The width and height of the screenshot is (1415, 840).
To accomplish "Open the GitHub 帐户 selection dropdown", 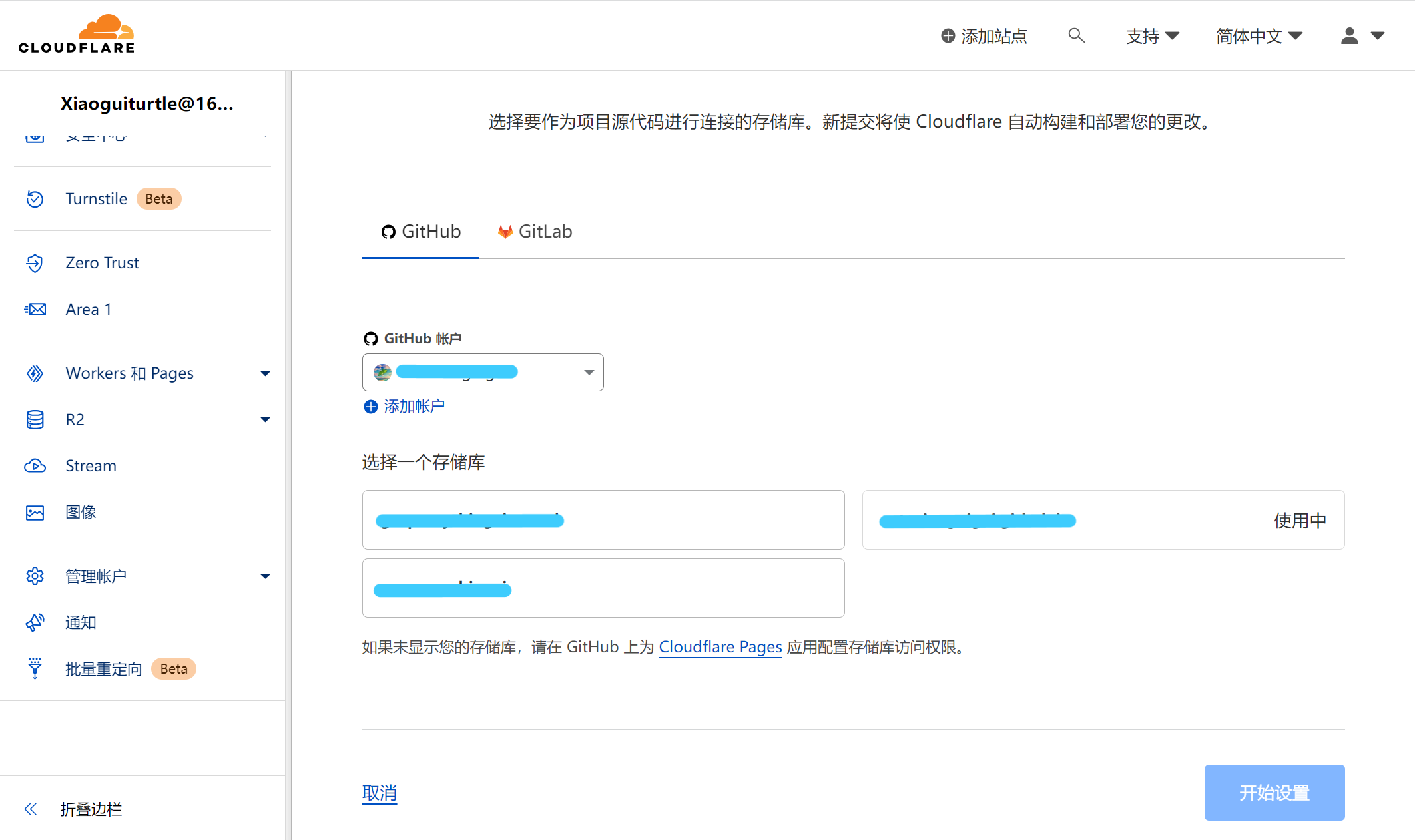I will pyautogui.click(x=483, y=372).
